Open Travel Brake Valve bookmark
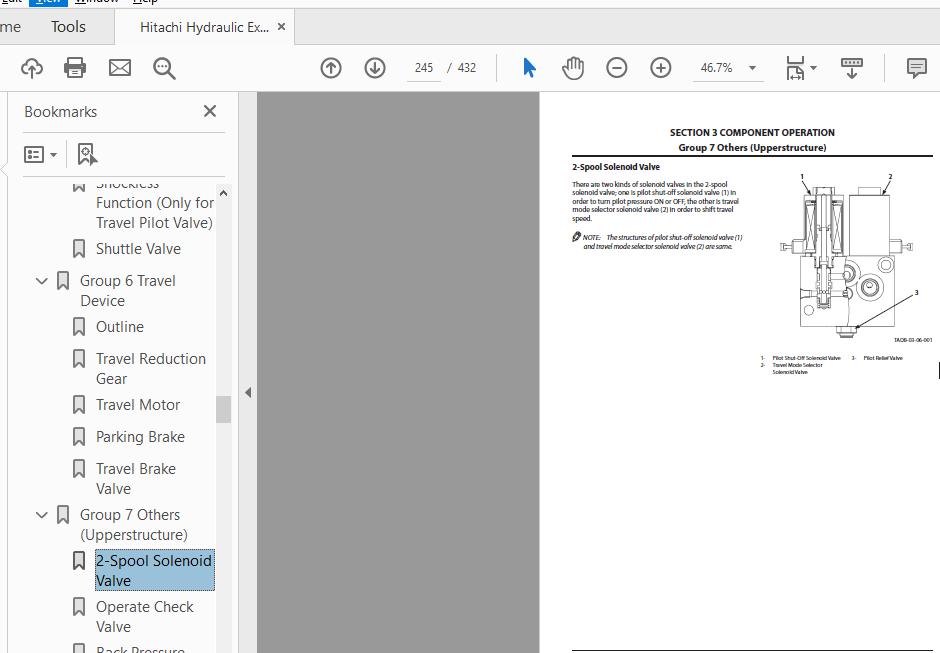Image resolution: width=940 pixels, height=653 pixels. [135, 479]
